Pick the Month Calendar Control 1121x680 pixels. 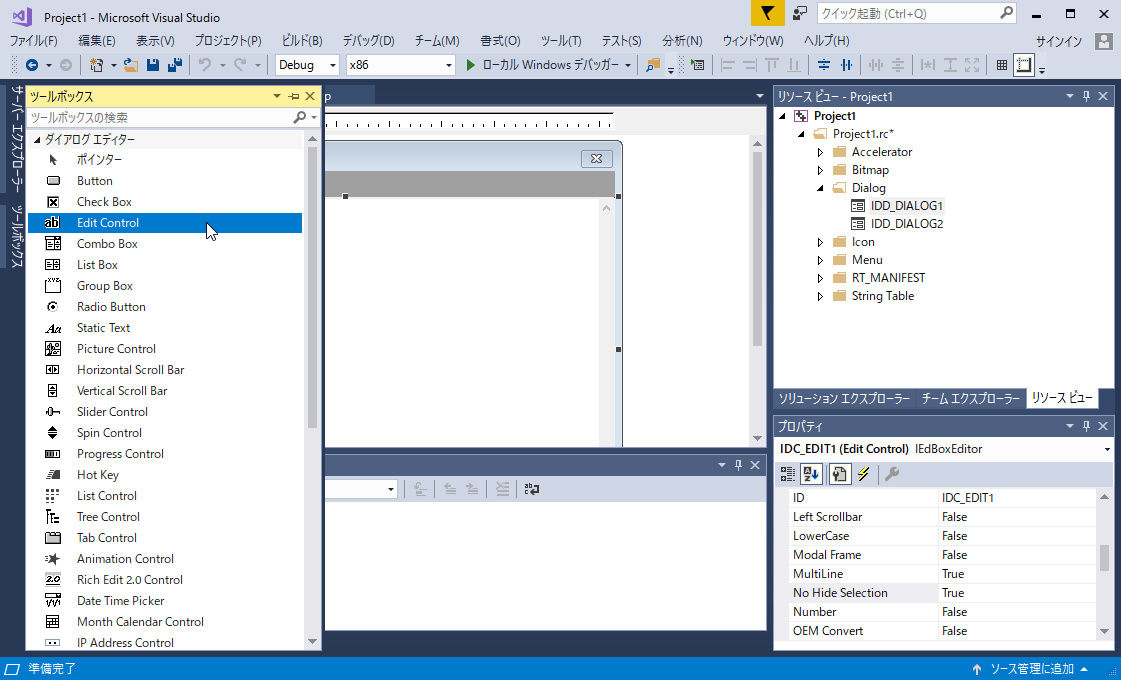pos(164,622)
